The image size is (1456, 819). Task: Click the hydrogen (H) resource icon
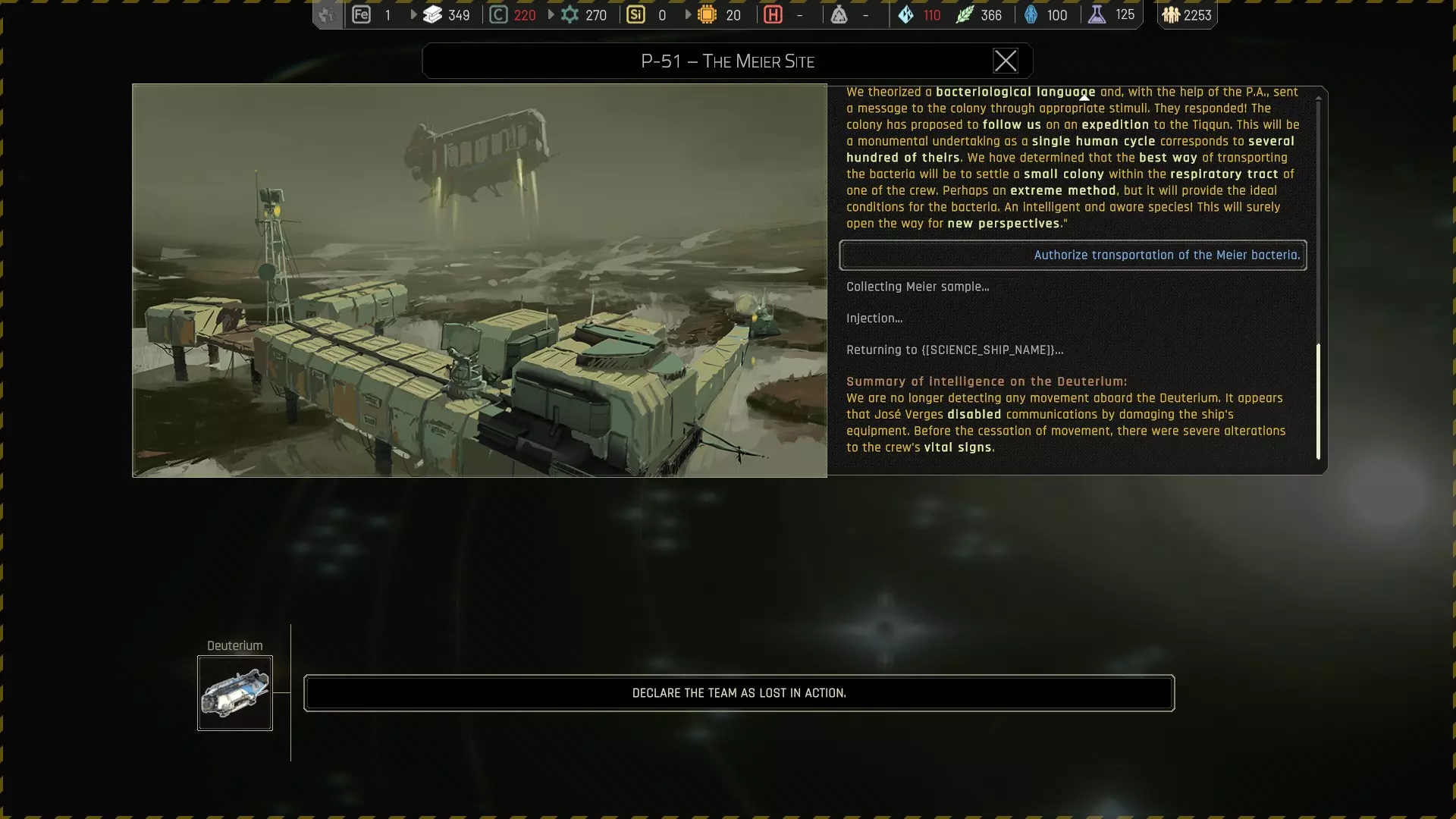click(x=773, y=15)
